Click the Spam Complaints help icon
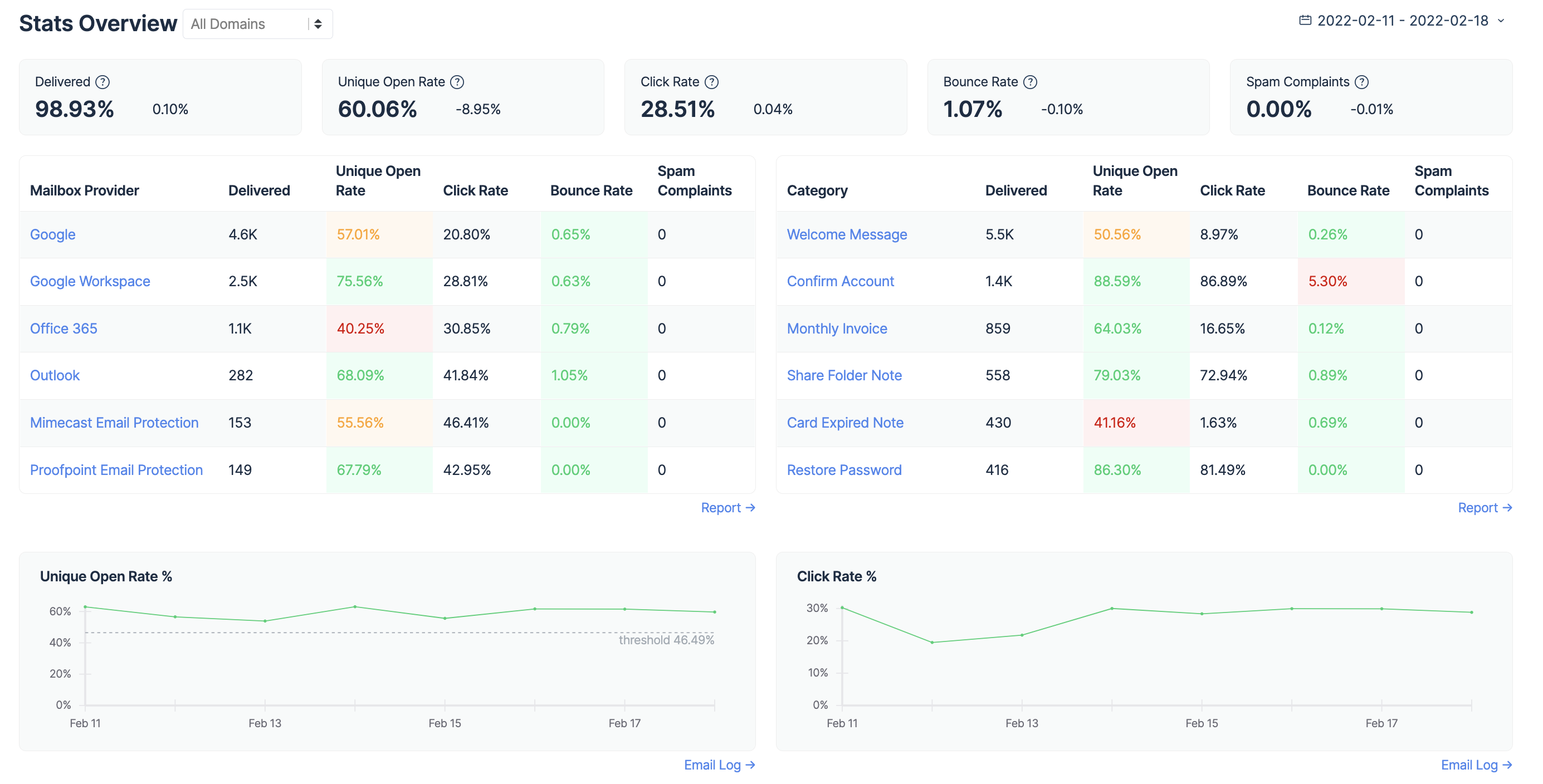1543x784 pixels. coord(1362,81)
